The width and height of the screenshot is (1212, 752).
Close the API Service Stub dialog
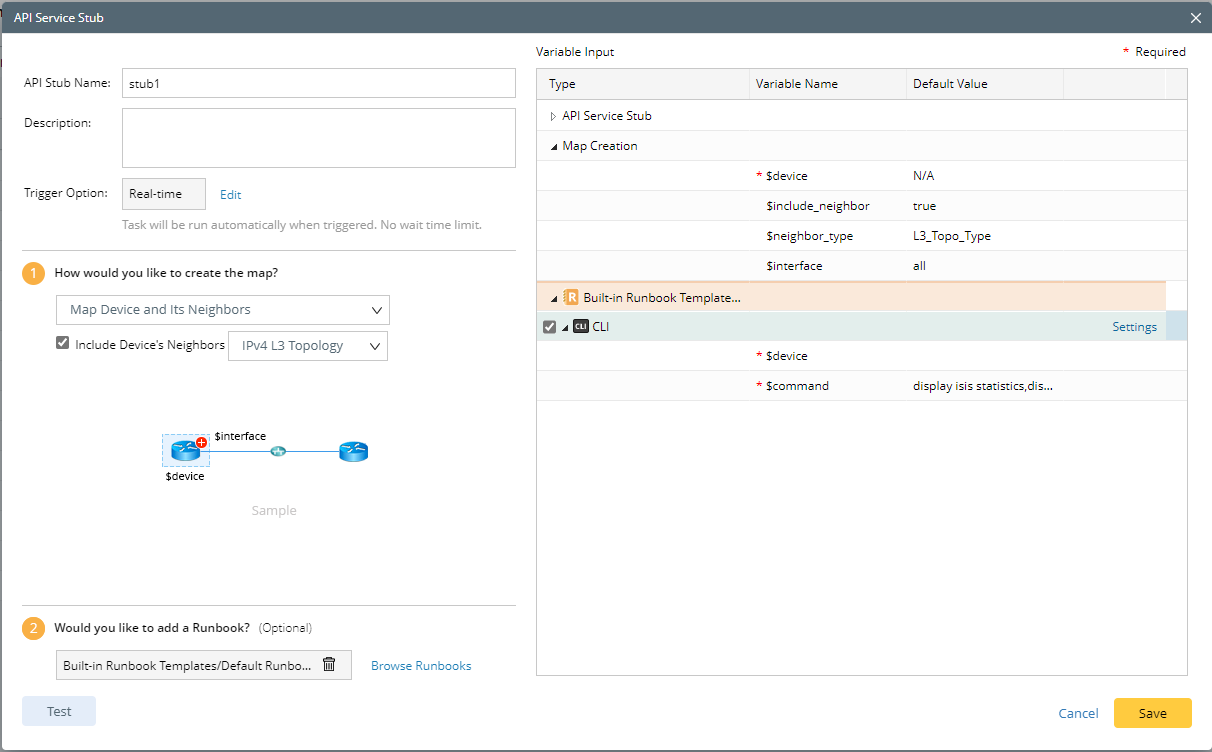[x=1195, y=18]
